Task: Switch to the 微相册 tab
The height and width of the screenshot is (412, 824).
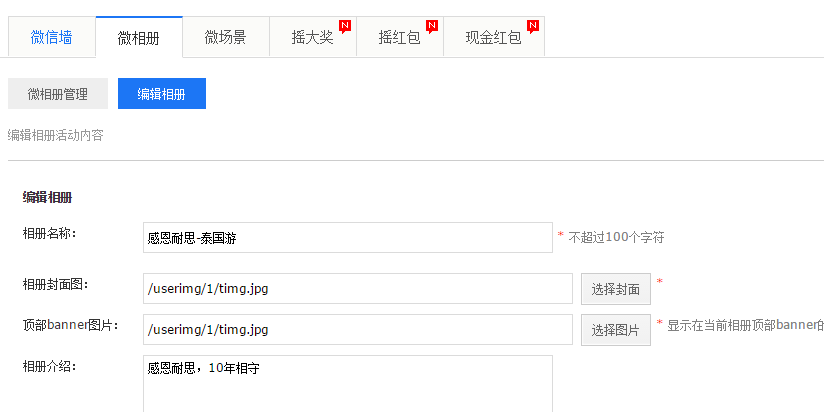Action: coord(138,38)
